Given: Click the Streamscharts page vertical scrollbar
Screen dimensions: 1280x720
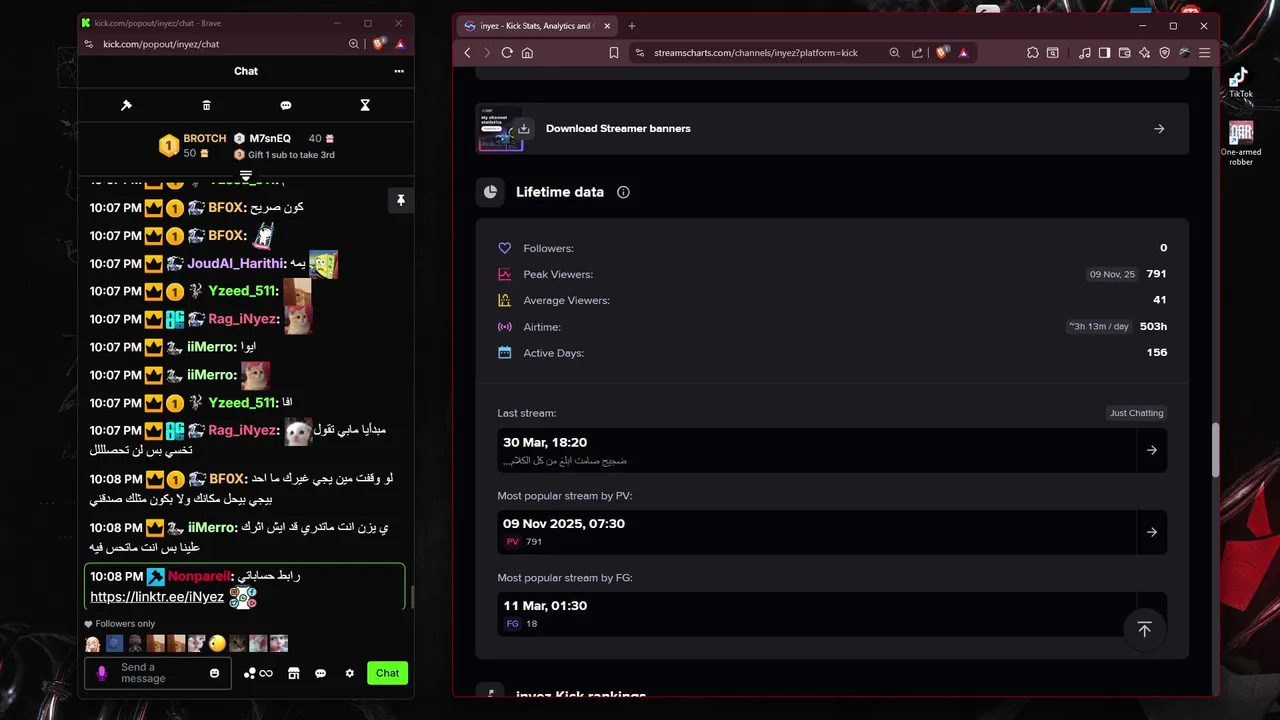Looking at the screenshot, I should pos(1215,450).
